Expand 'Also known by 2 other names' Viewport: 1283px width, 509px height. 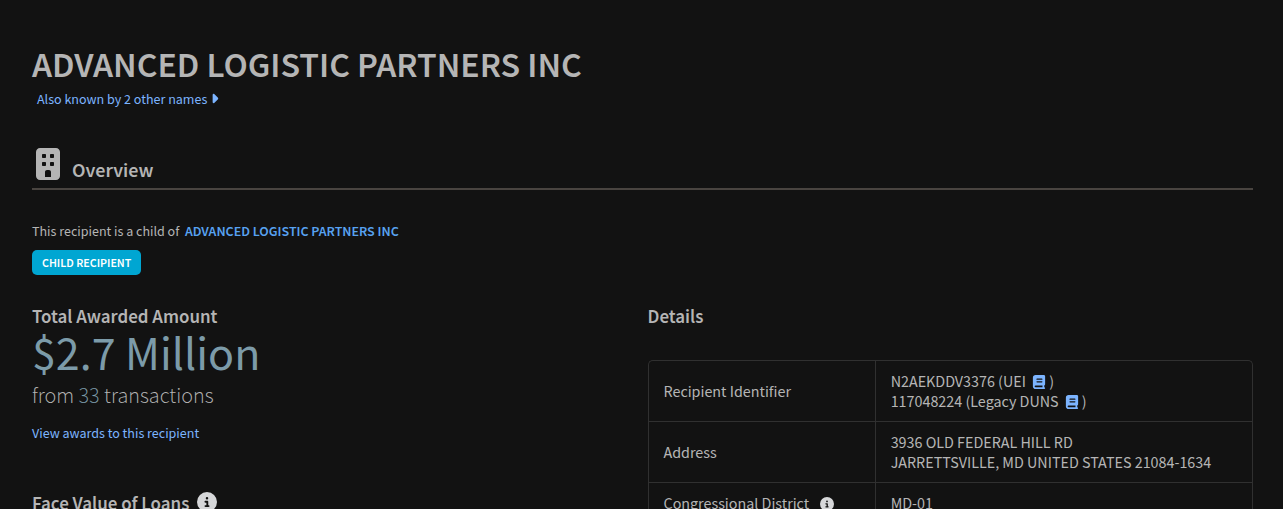tap(127, 100)
